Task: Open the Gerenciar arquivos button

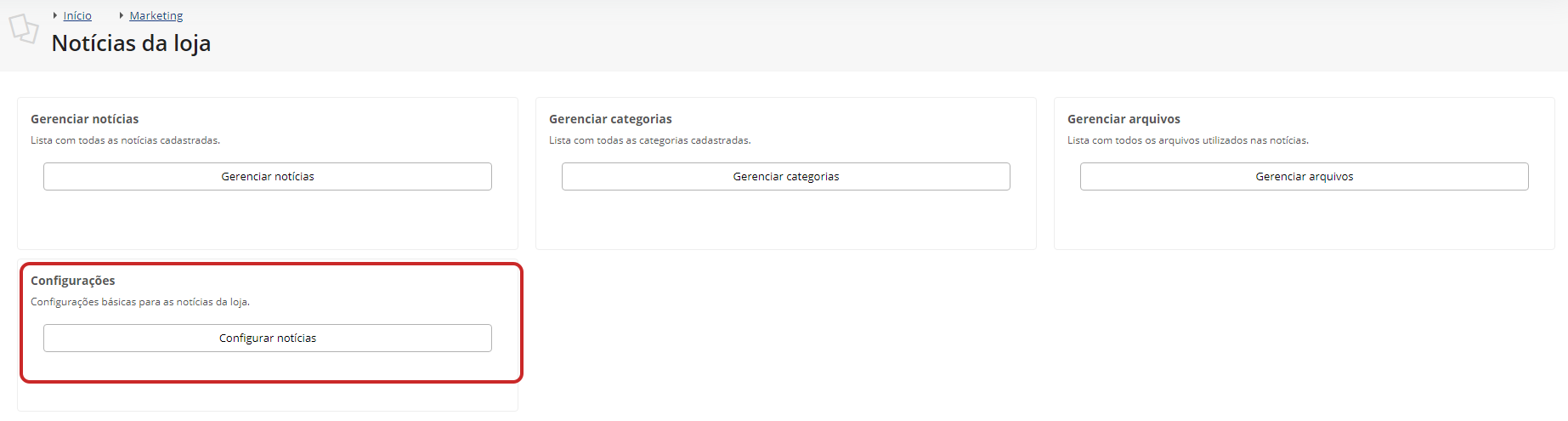Action: (1304, 176)
